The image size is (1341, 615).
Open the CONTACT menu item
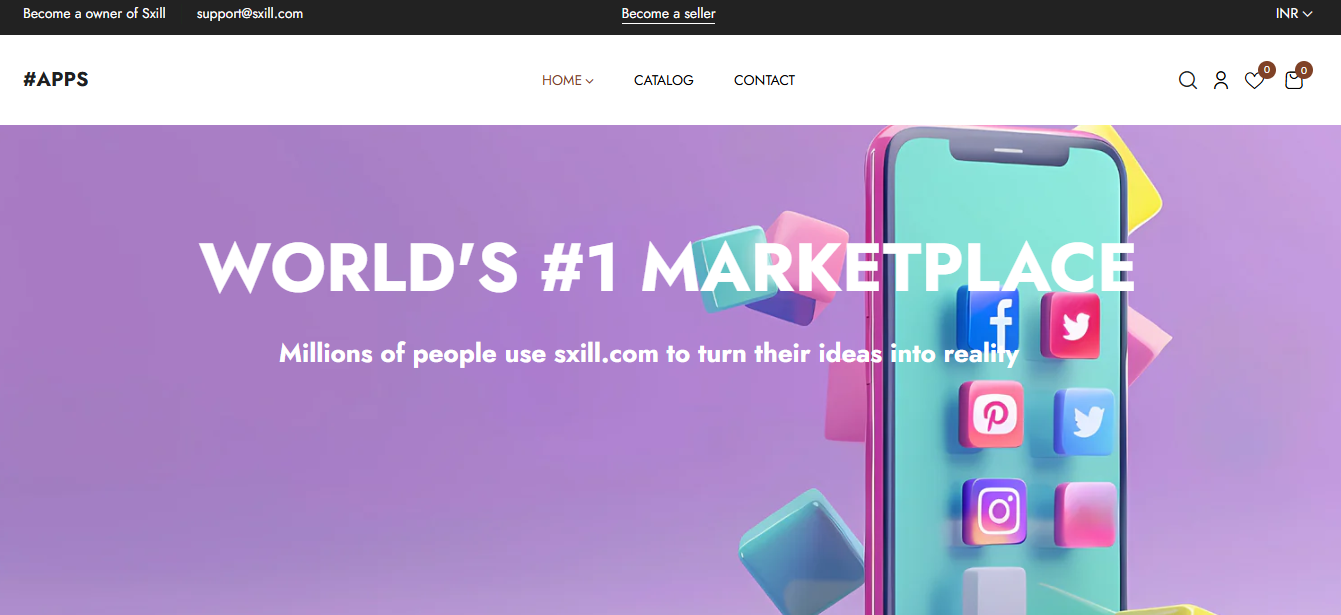coord(764,80)
